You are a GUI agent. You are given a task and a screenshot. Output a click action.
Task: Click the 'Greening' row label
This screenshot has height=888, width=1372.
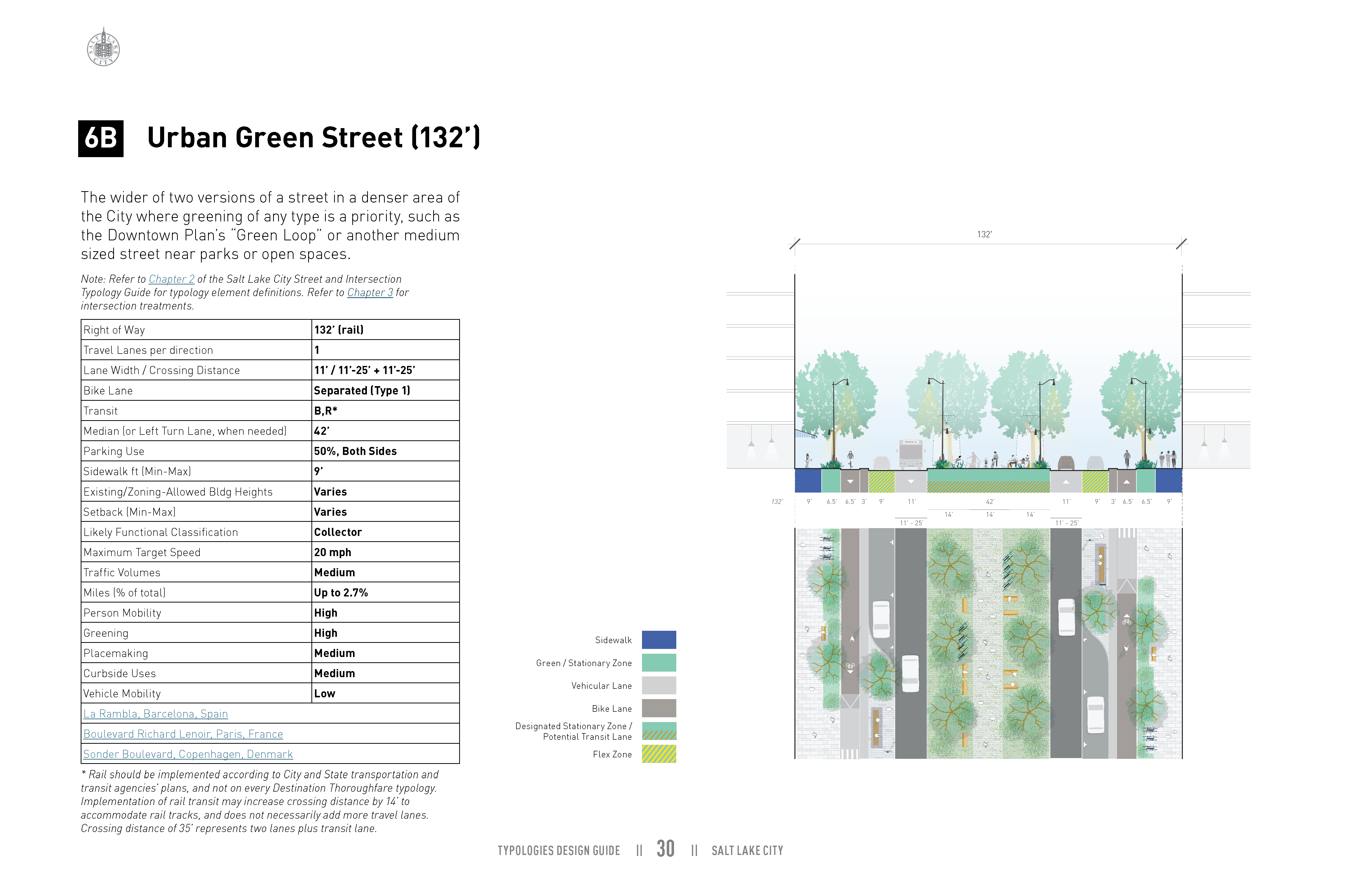106,633
